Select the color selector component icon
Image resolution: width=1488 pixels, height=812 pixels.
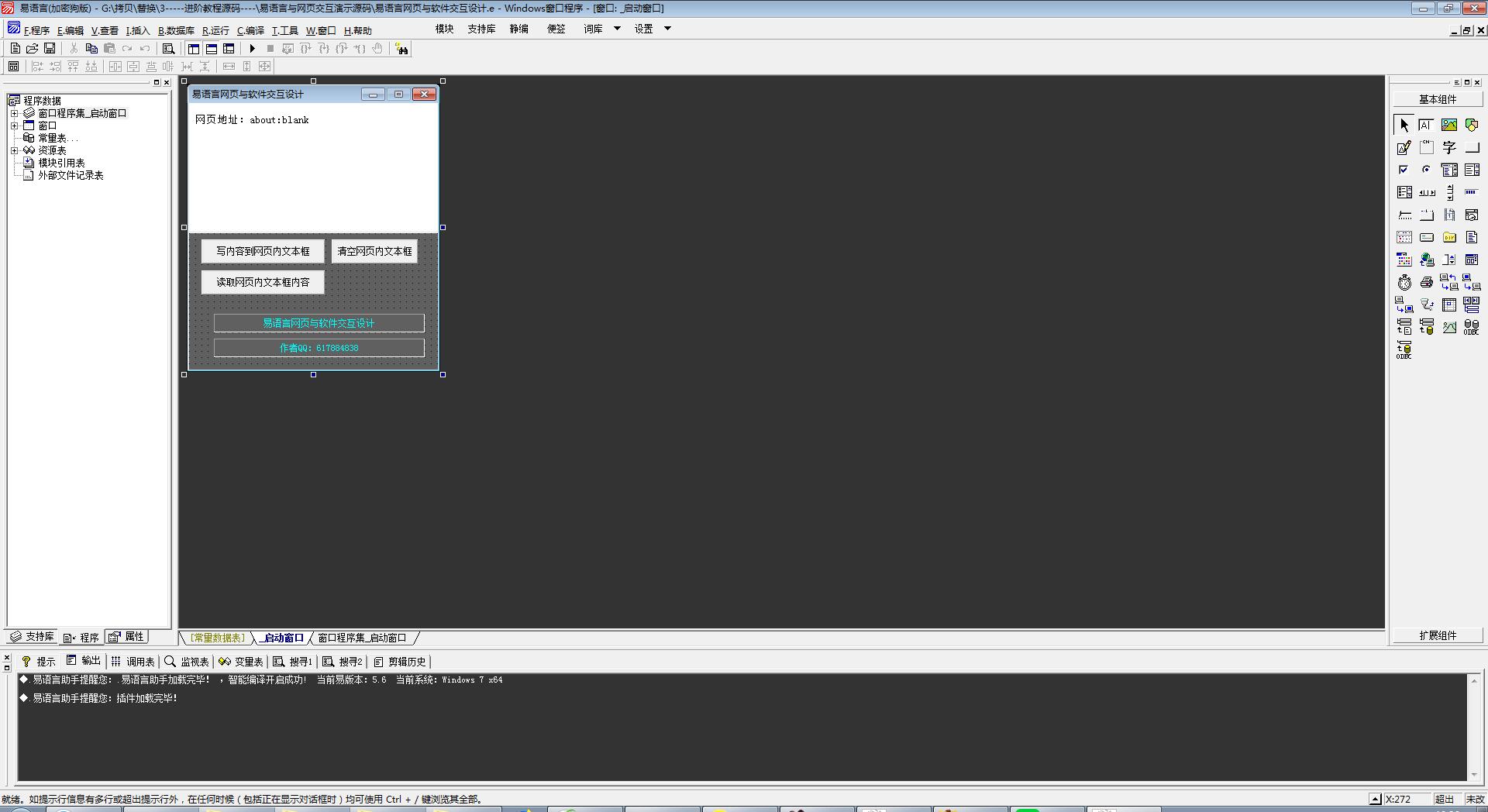1404,260
